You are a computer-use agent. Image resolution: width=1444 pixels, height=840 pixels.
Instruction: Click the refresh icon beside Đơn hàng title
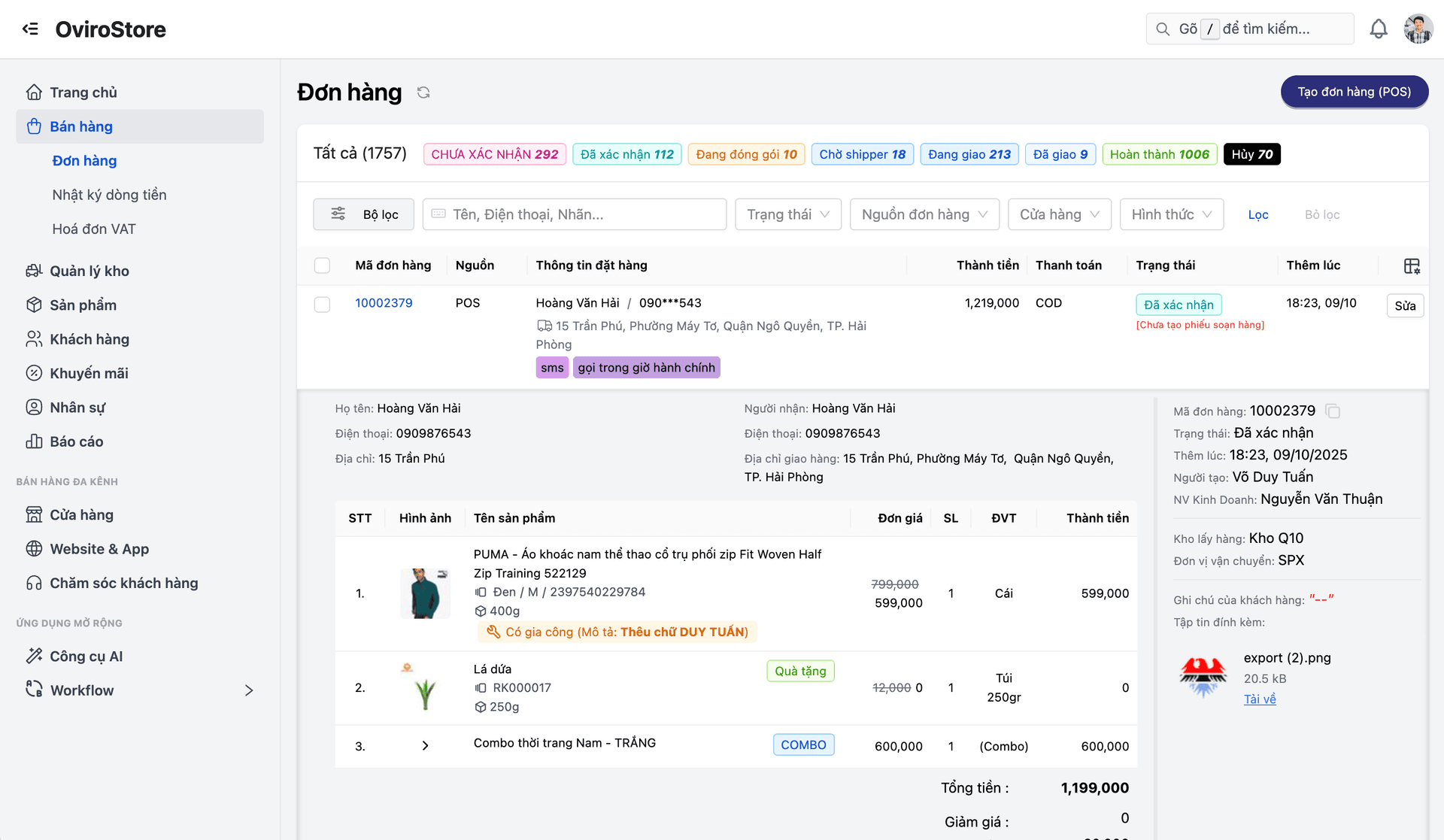(x=423, y=92)
